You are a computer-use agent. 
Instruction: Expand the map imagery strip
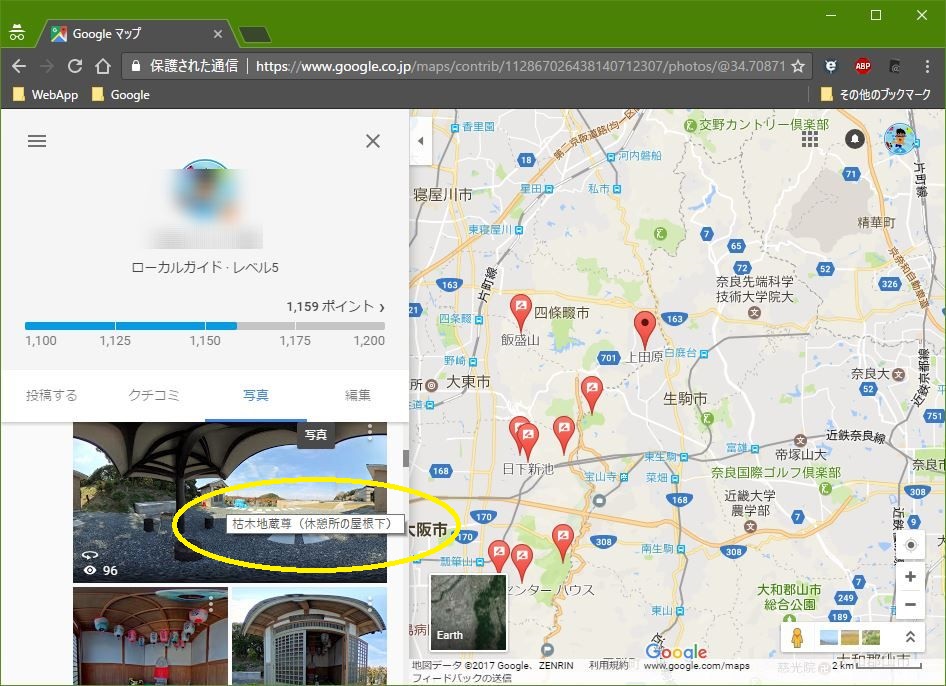coord(910,637)
